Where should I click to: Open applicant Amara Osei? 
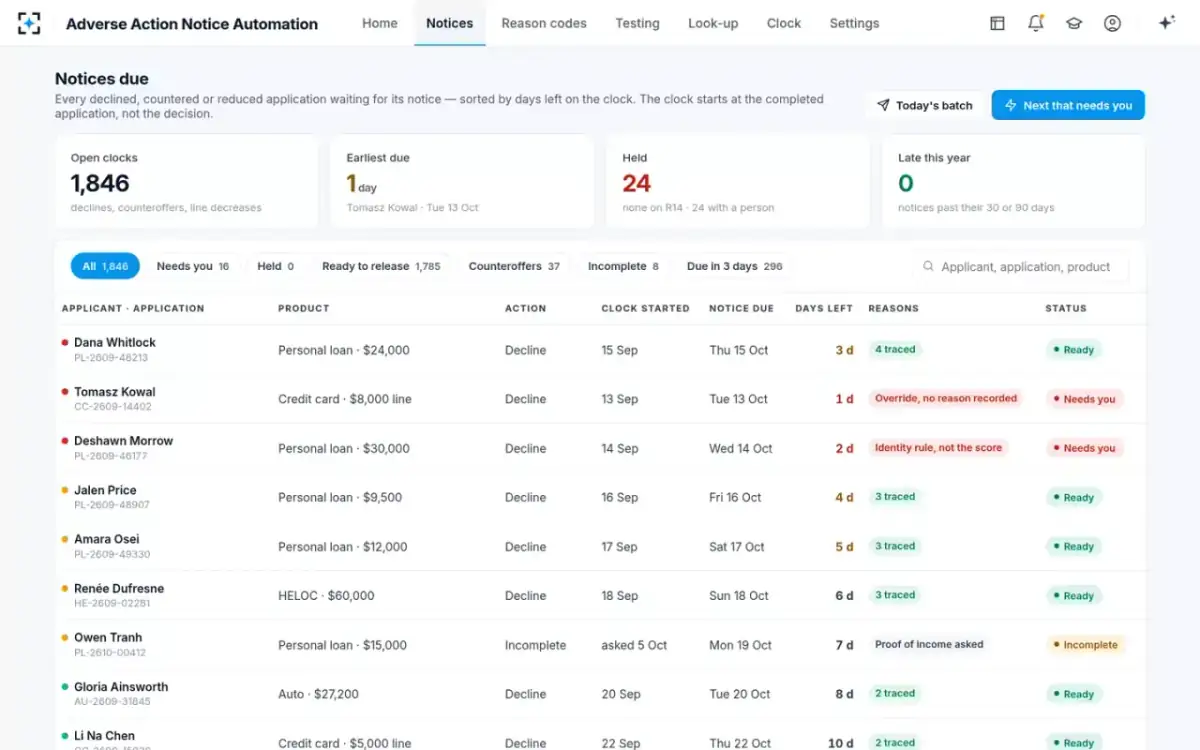click(107, 539)
